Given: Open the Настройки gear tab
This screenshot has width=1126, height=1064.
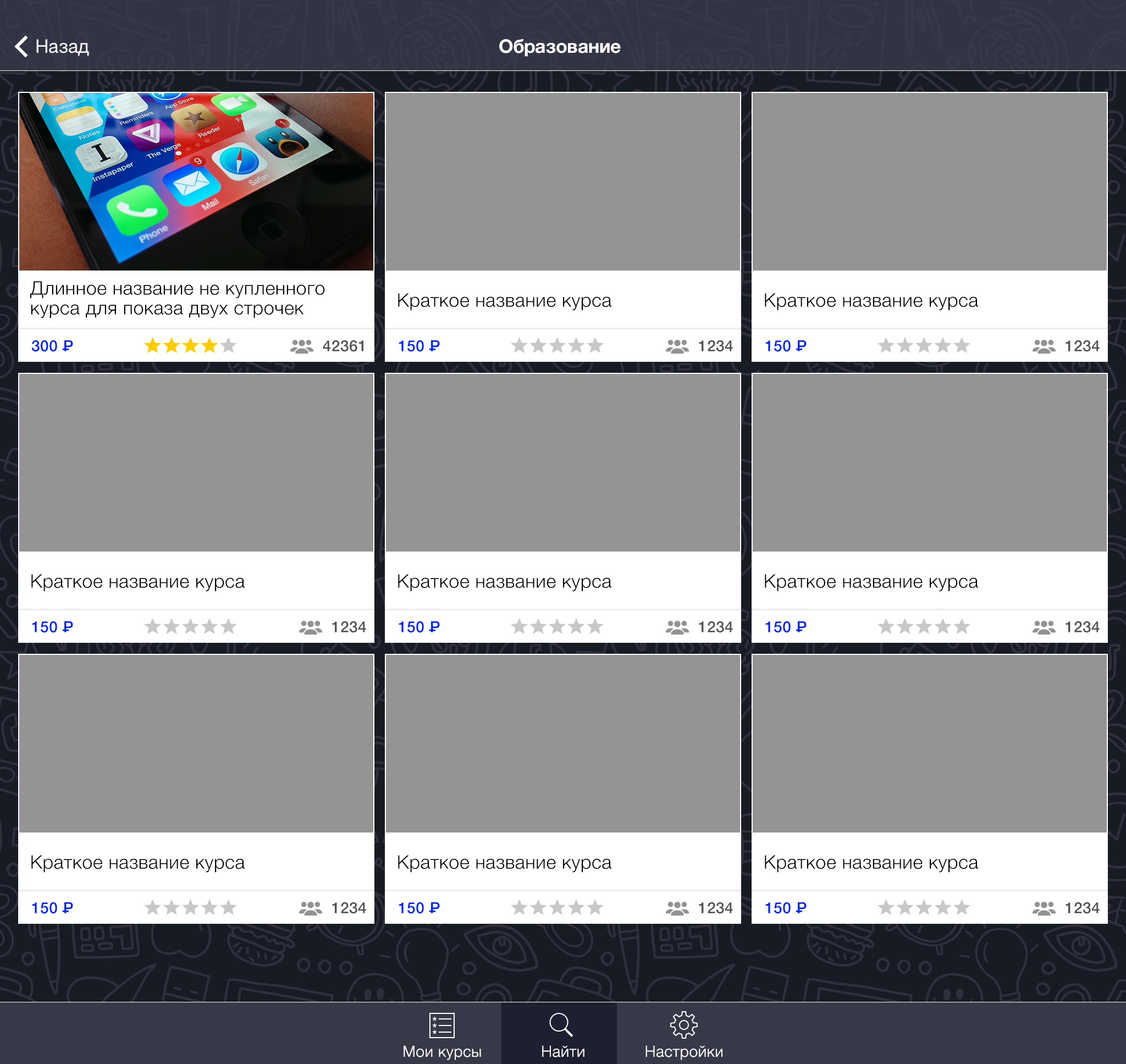Looking at the screenshot, I should (684, 1035).
